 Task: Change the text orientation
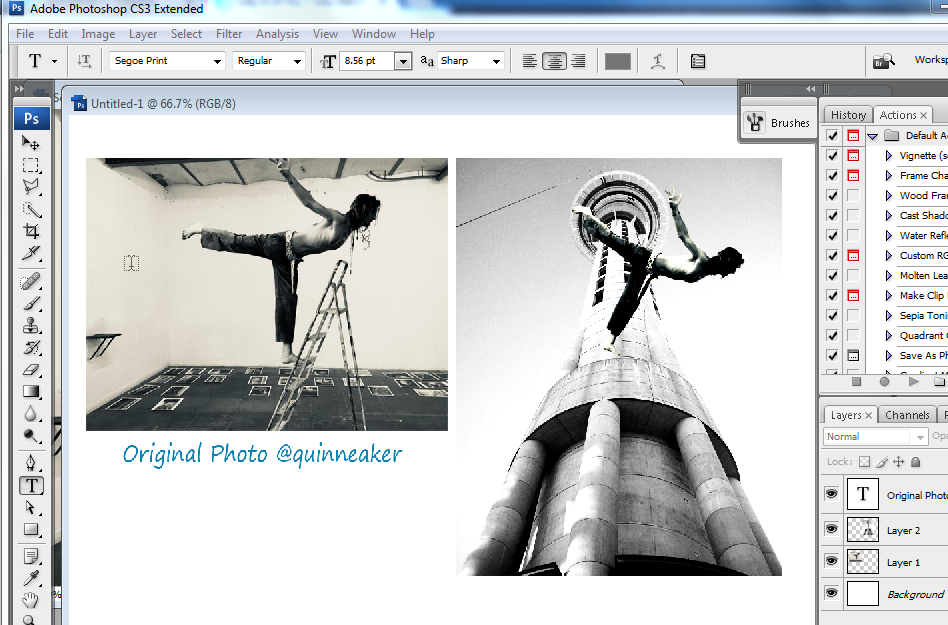coord(84,60)
